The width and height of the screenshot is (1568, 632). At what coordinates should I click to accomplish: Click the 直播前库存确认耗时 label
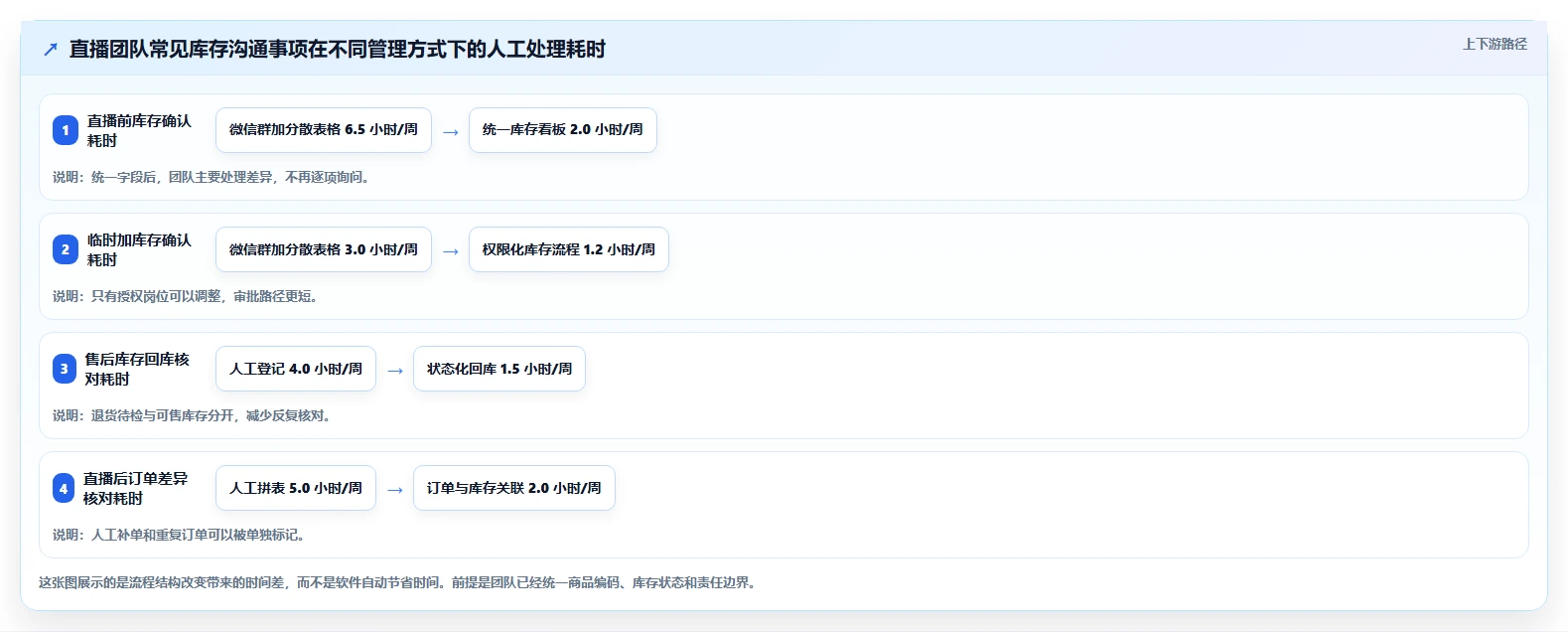tap(139, 130)
